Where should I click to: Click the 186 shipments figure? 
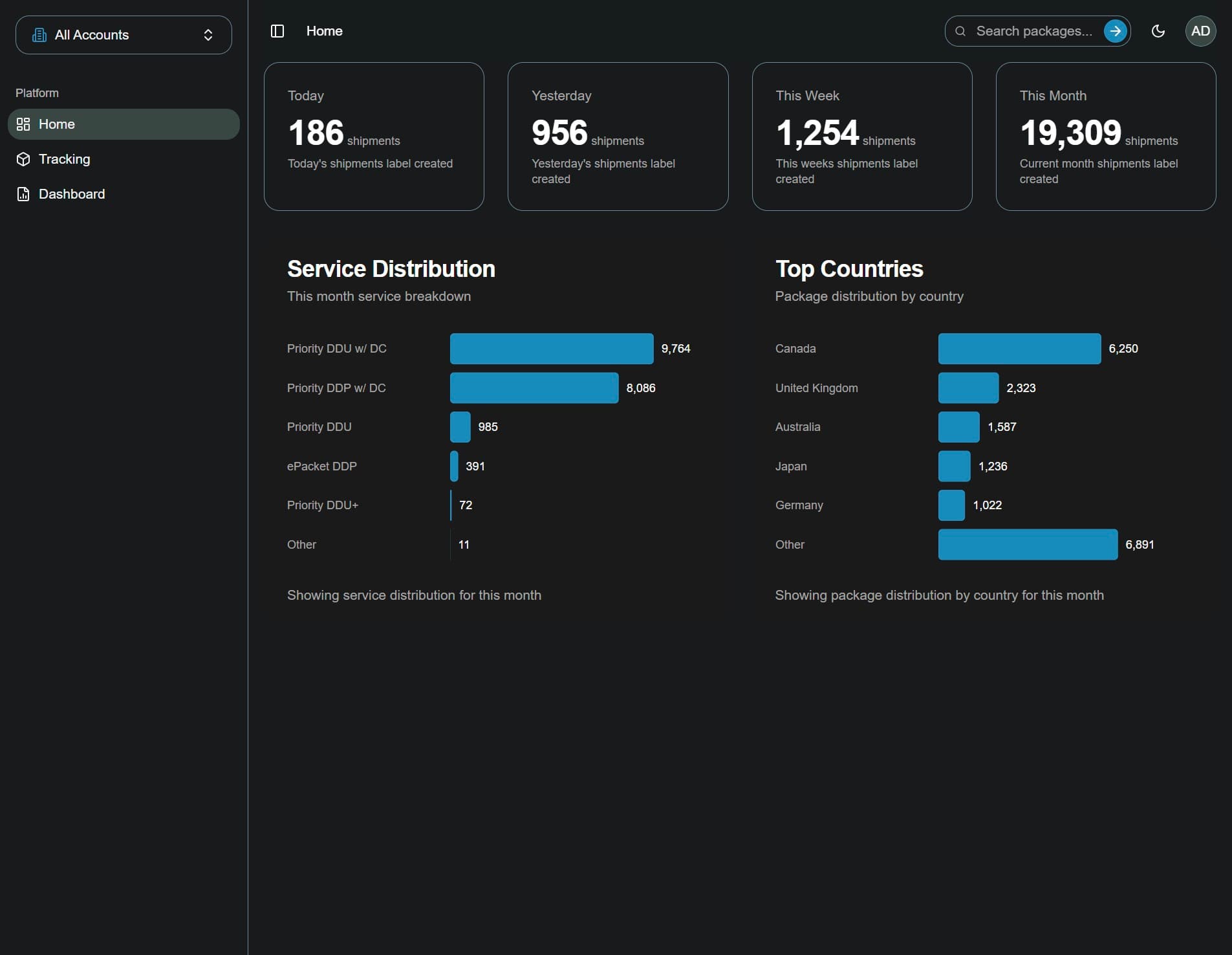point(316,133)
